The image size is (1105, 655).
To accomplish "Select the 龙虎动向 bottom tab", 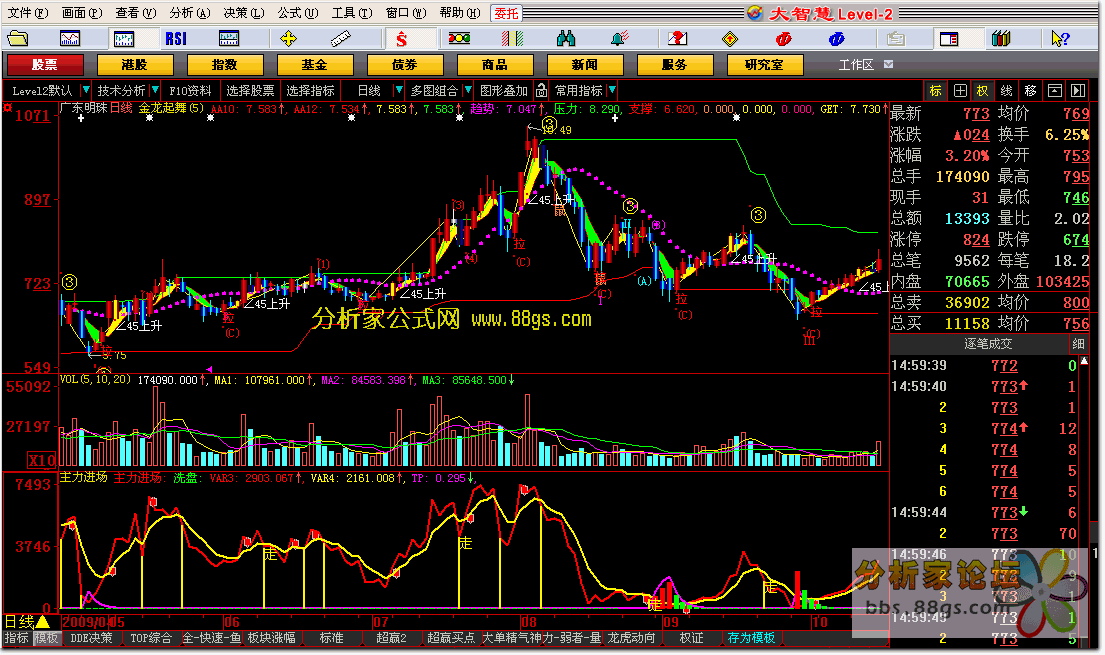I will click(631, 638).
